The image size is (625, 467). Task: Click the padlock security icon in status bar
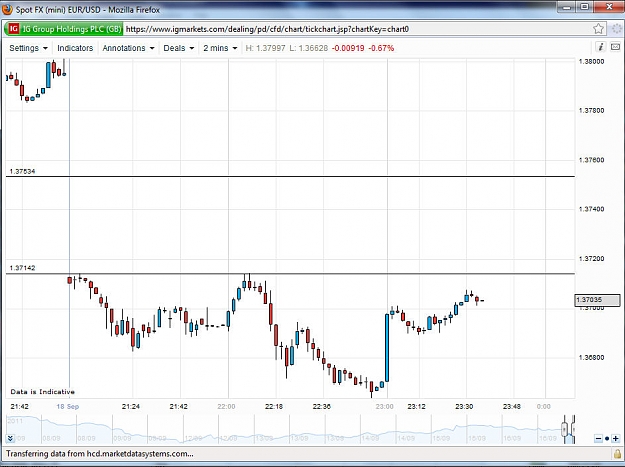[617, 453]
